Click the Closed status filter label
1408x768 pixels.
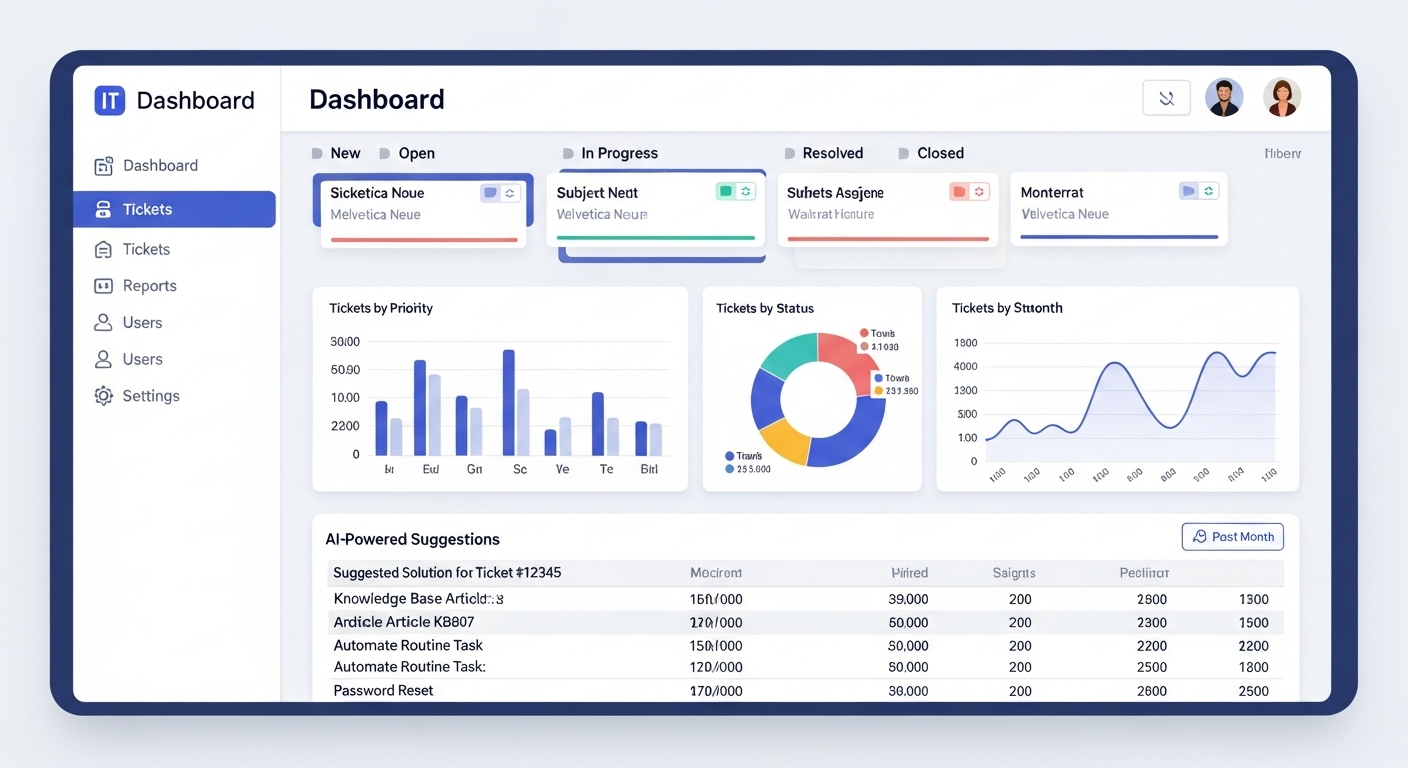coord(940,153)
